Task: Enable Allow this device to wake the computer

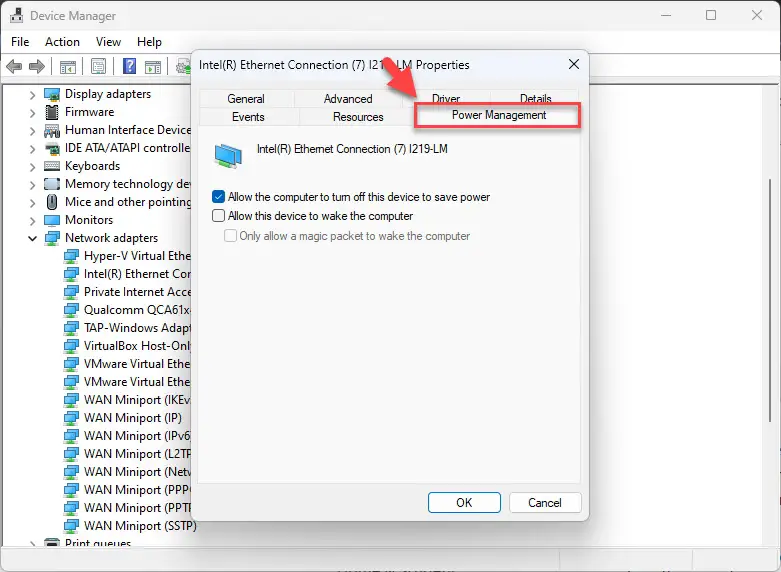Action: pyautogui.click(x=218, y=216)
